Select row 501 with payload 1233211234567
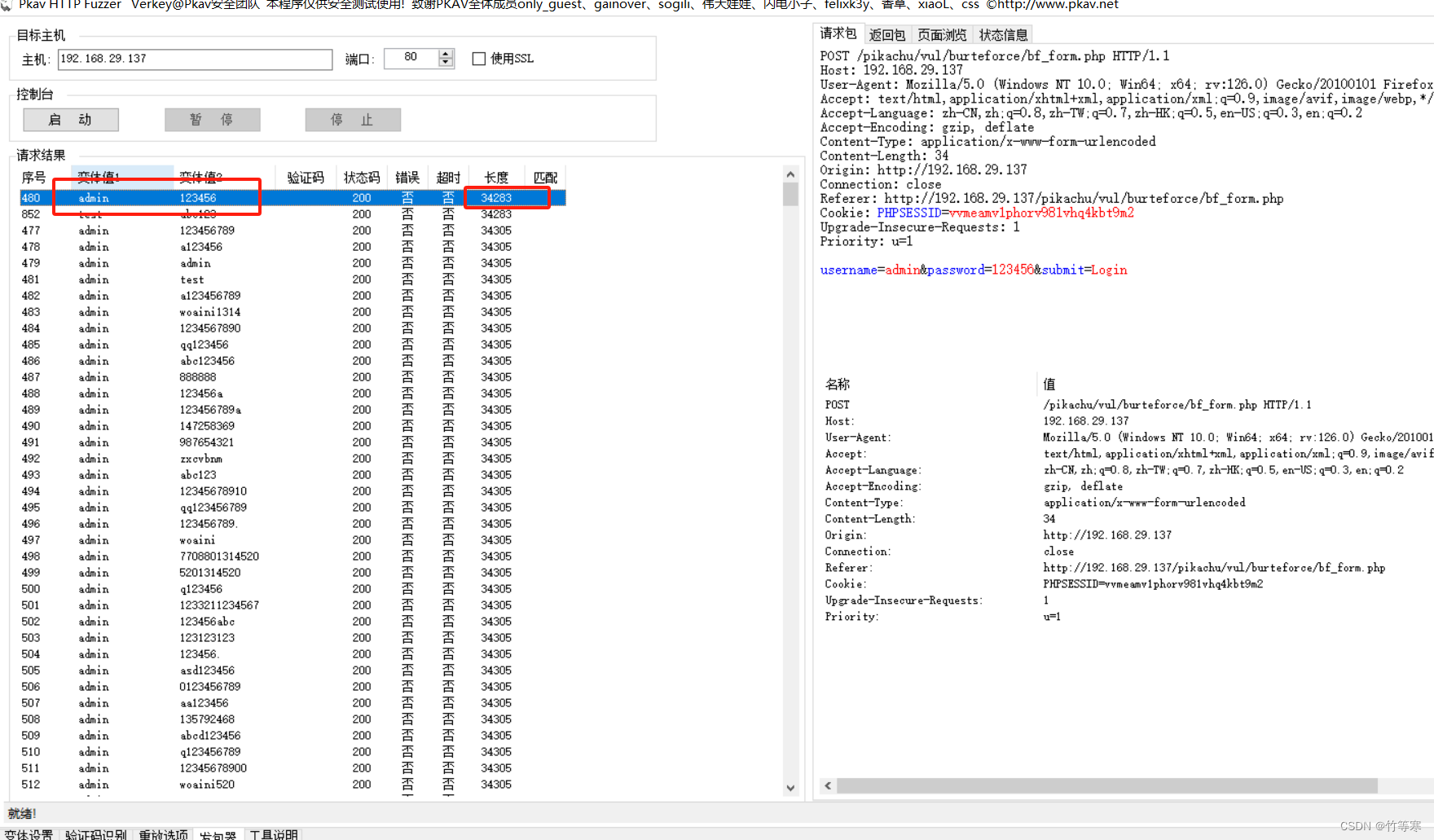 tap(292, 605)
